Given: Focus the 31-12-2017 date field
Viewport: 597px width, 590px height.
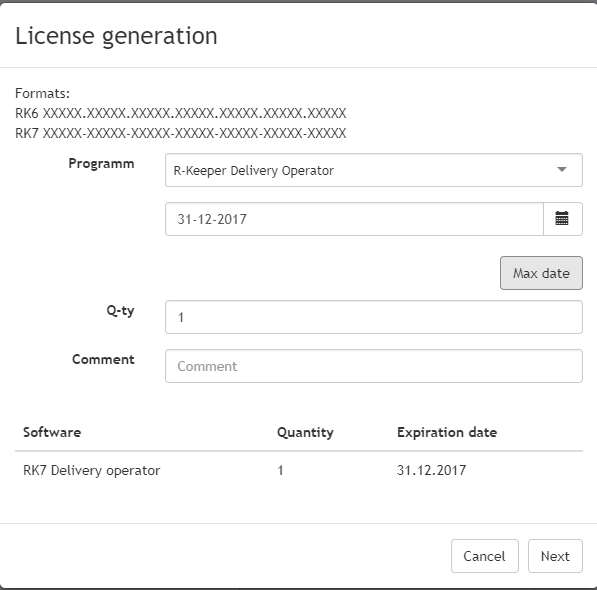Looking at the screenshot, I should click(354, 219).
